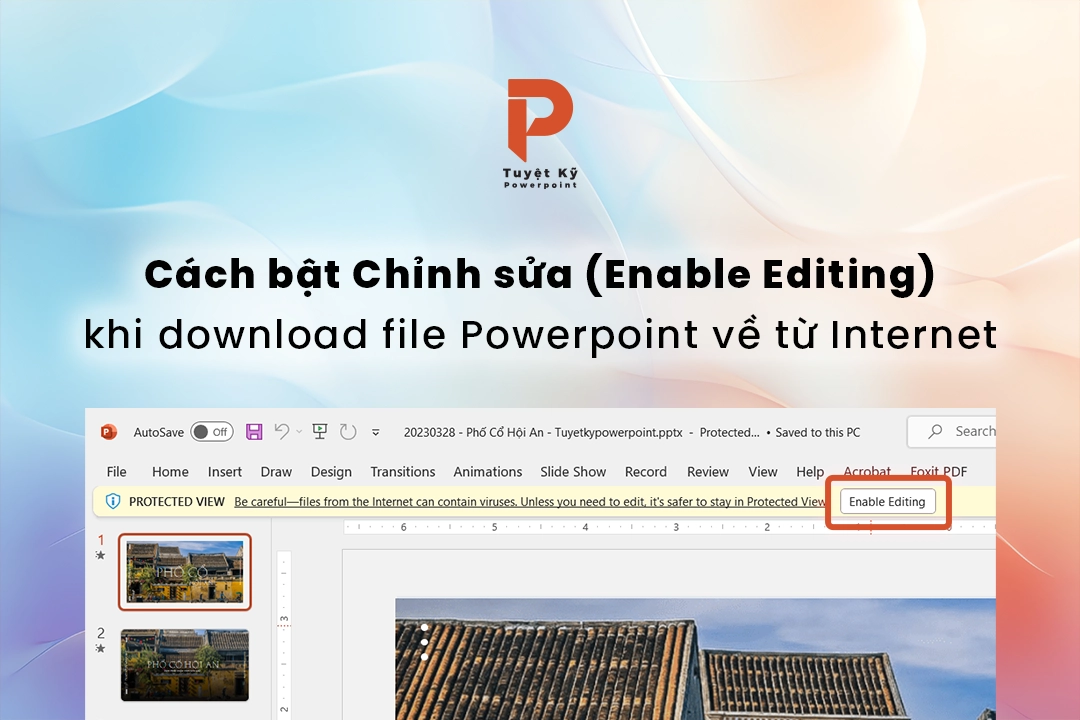Expand Customize Quick Access Toolbar dropdown
The width and height of the screenshot is (1080, 720).
tap(376, 432)
